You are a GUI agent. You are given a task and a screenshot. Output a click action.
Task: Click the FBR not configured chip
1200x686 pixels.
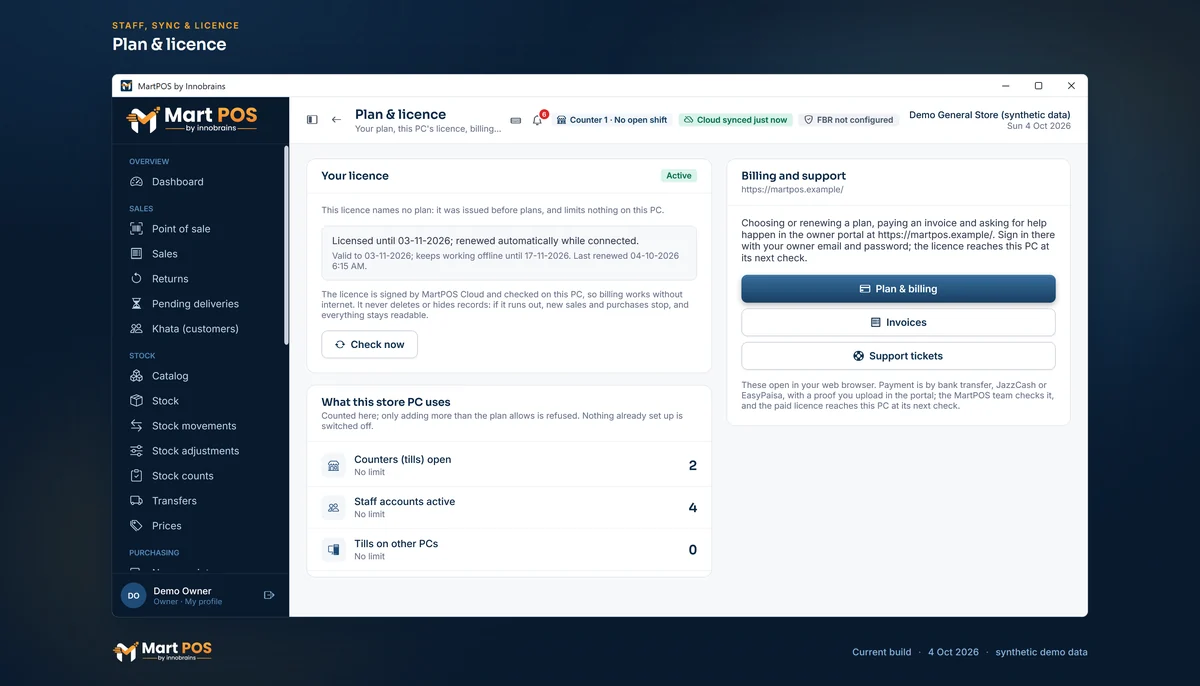point(849,120)
